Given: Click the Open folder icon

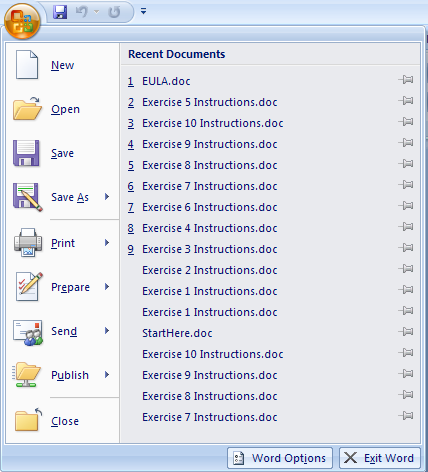Looking at the screenshot, I should 27,109.
